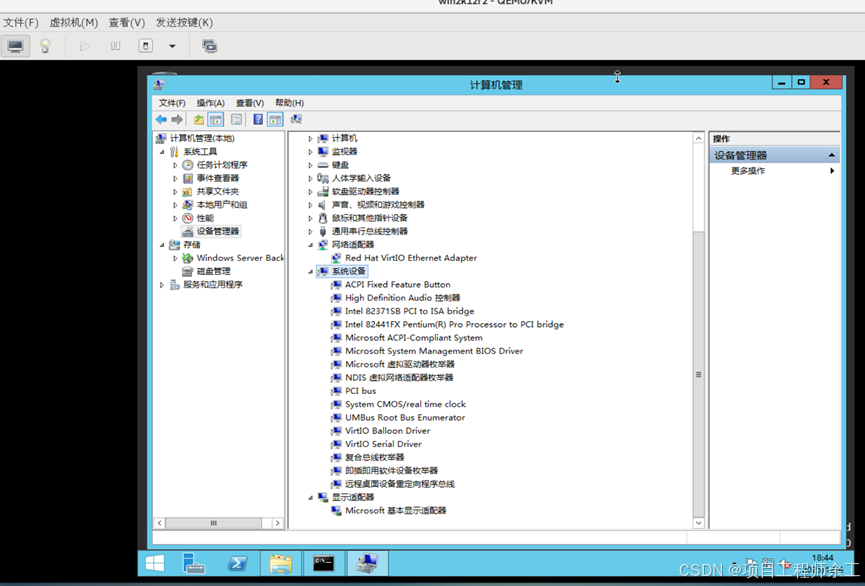The width and height of the screenshot is (865, 586).
Task: Click the Forward arrow in Computer Management toolbar
Action: coord(177,119)
